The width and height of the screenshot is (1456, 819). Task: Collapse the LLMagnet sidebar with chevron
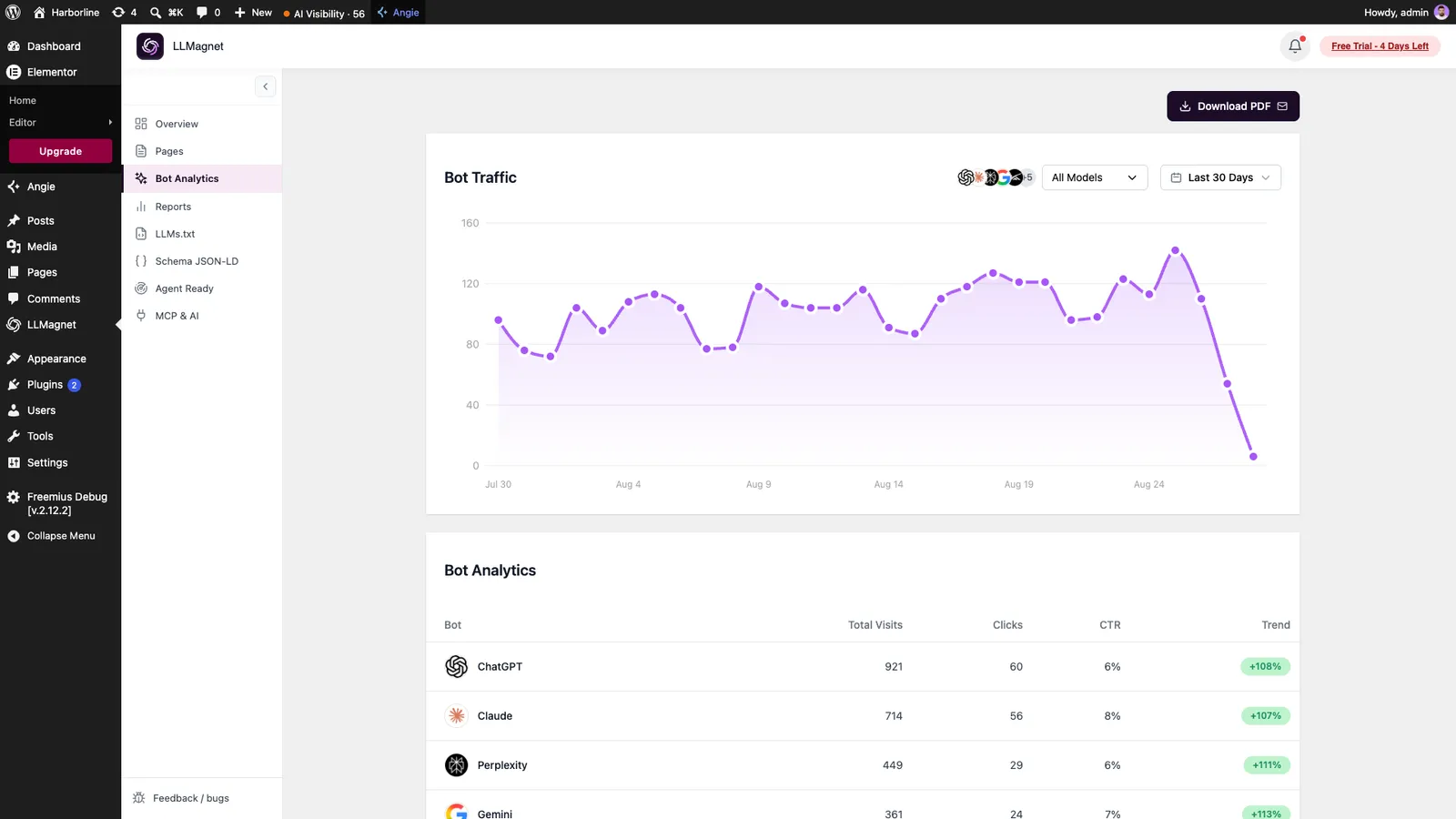click(265, 86)
